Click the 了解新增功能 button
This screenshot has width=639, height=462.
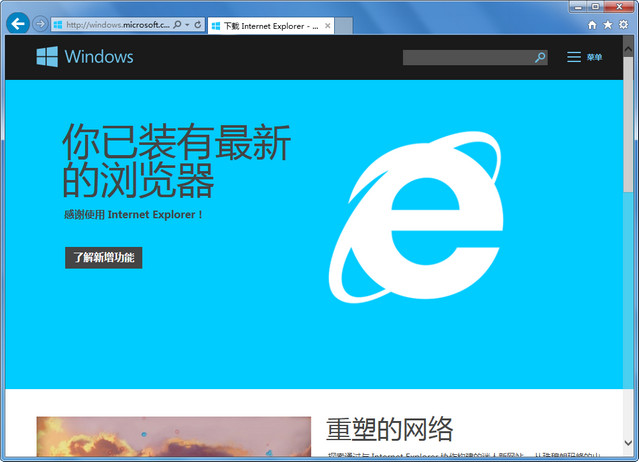(x=104, y=258)
